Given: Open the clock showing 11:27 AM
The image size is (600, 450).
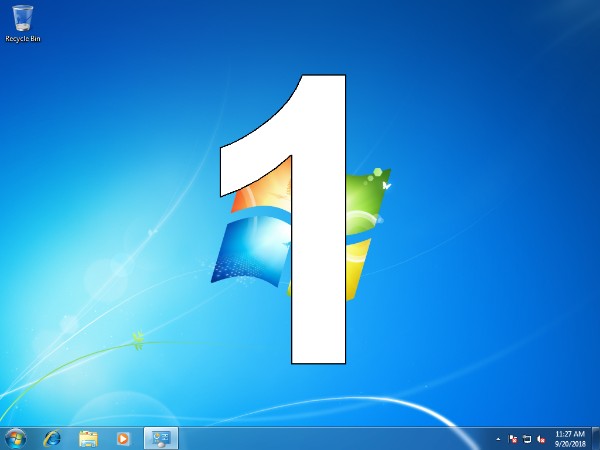Looking at the screenshot, I should coord(570,439).
